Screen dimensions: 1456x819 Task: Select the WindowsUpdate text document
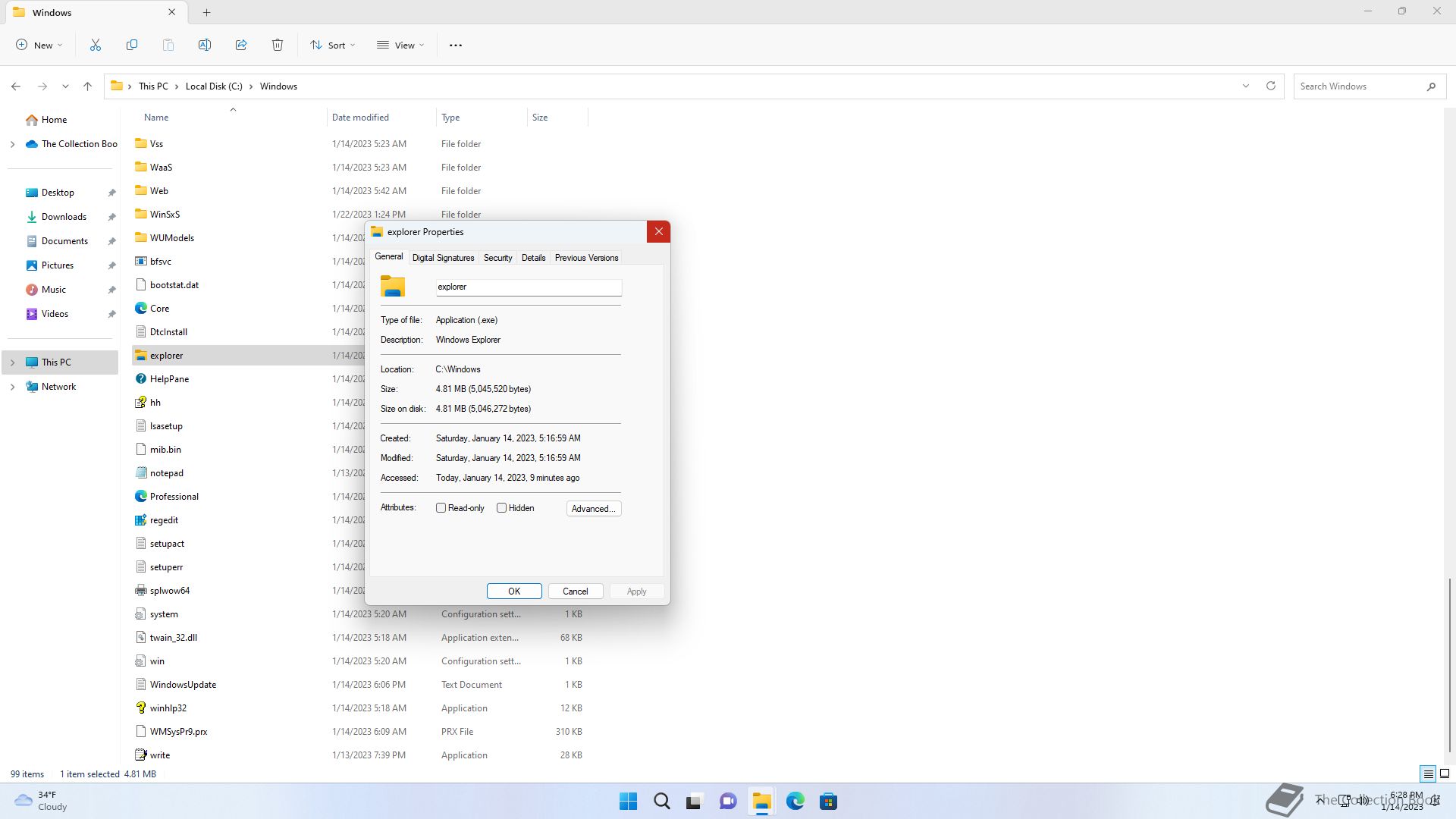pyautogui.click(x=183, y=685)
